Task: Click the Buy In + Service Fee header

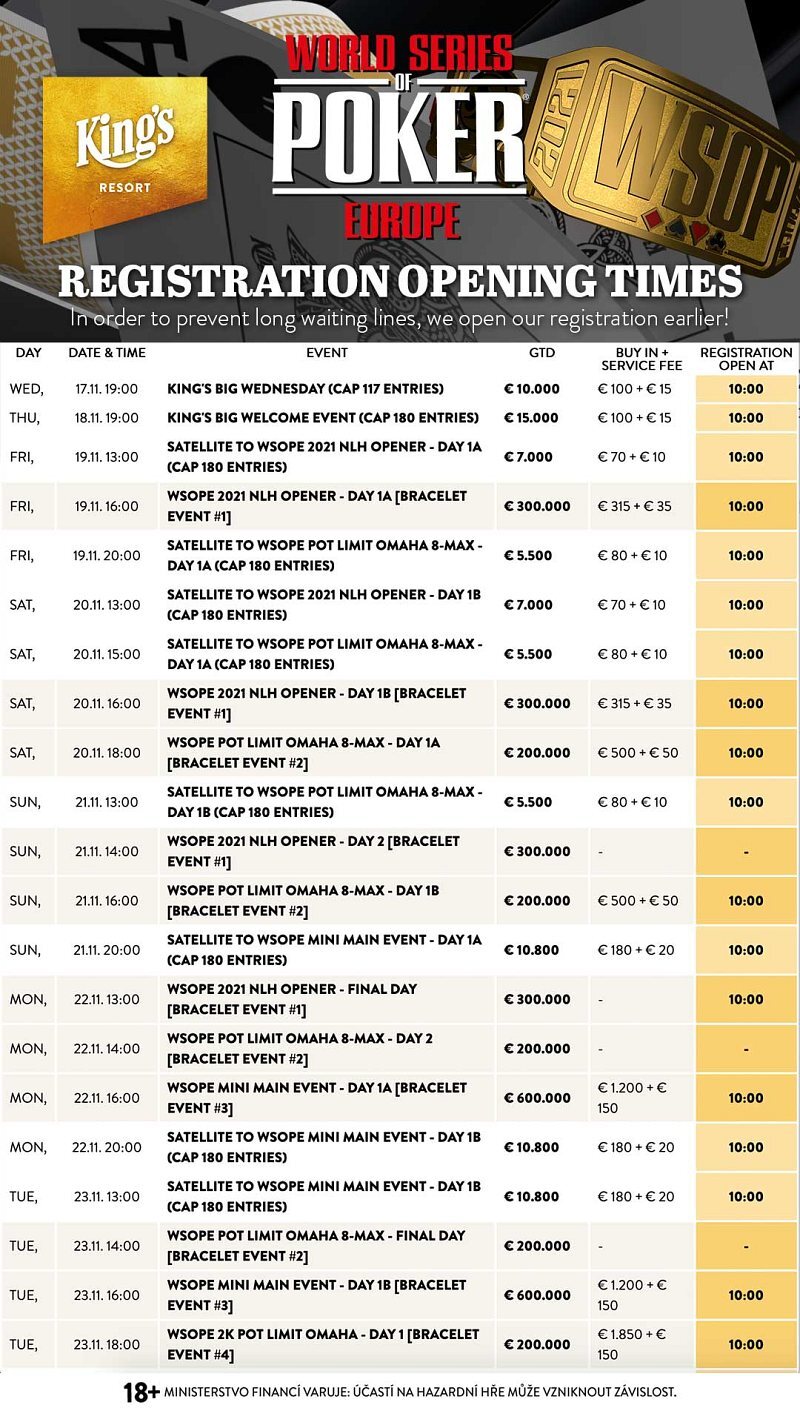Action: [642, 359]
